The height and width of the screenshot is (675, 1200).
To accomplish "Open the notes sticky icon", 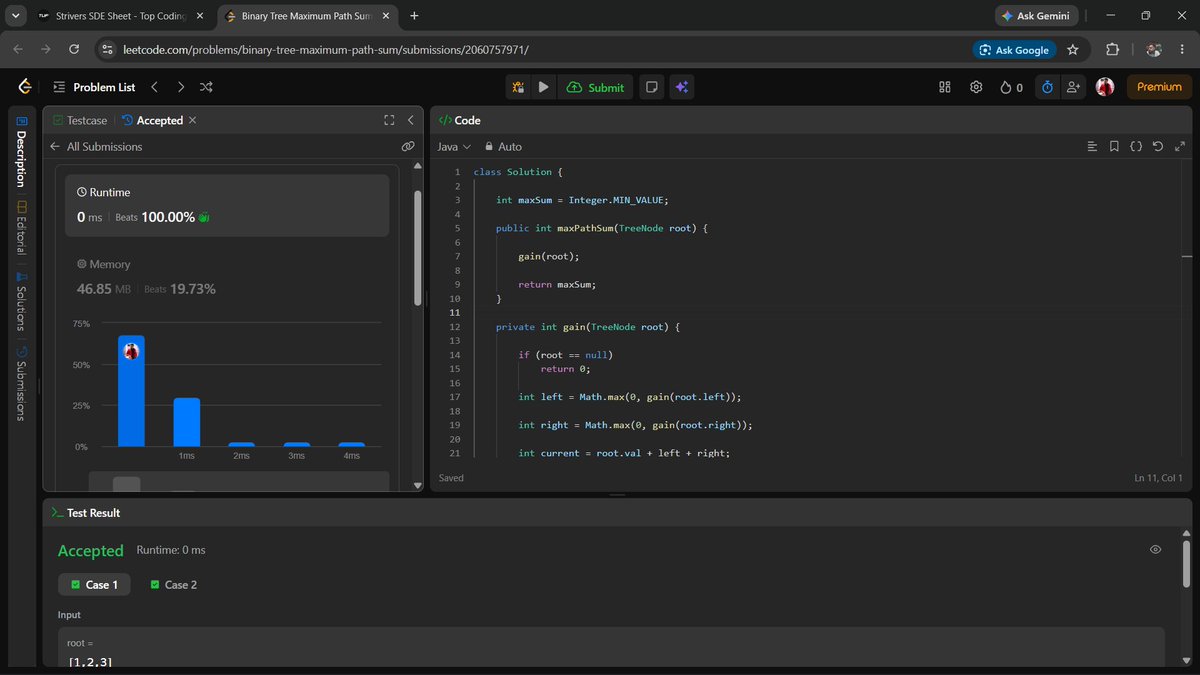I will 652,87.
